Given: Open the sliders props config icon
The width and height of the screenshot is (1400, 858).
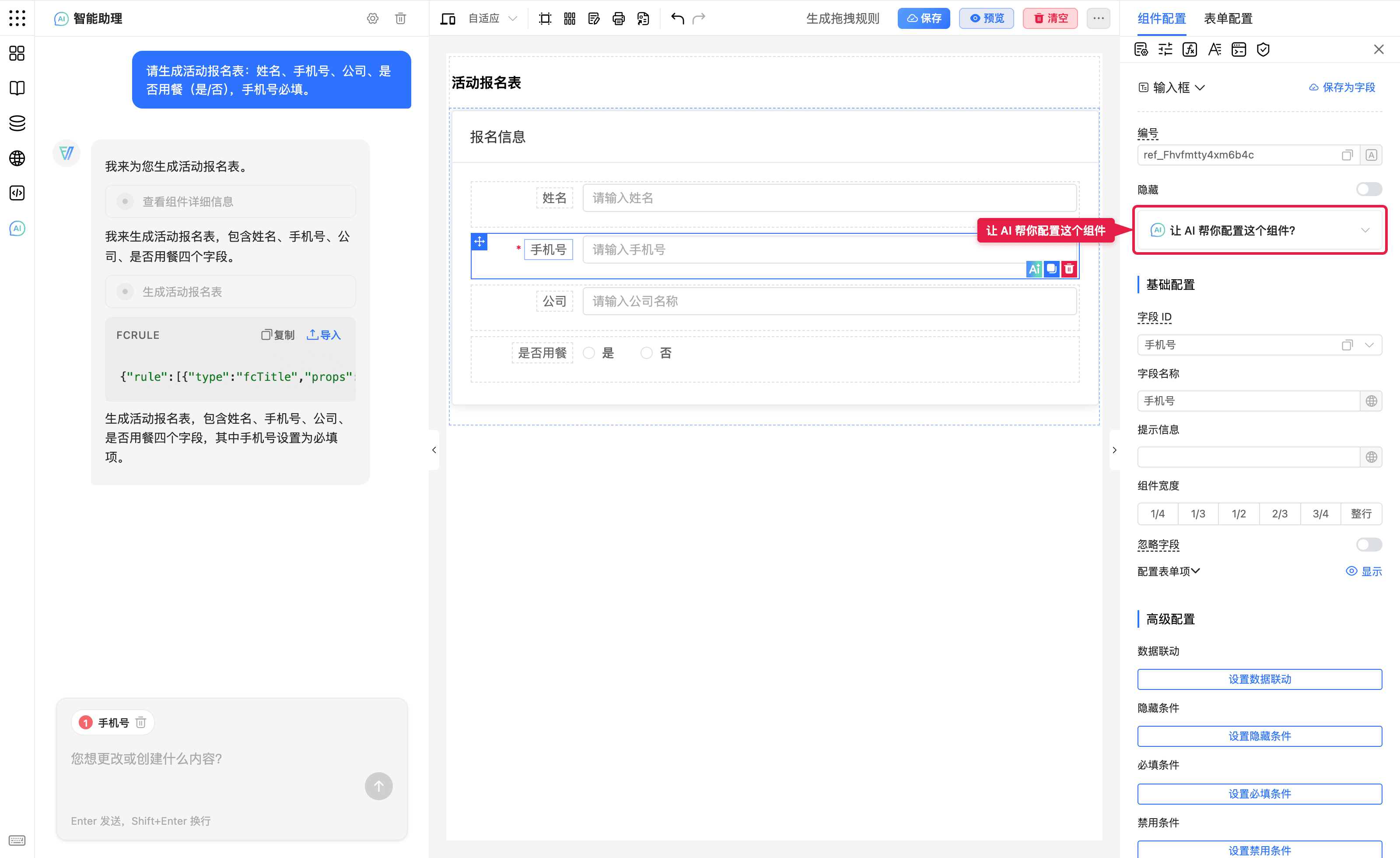Looking at the screenshot, I should [x=1165, y=49].
